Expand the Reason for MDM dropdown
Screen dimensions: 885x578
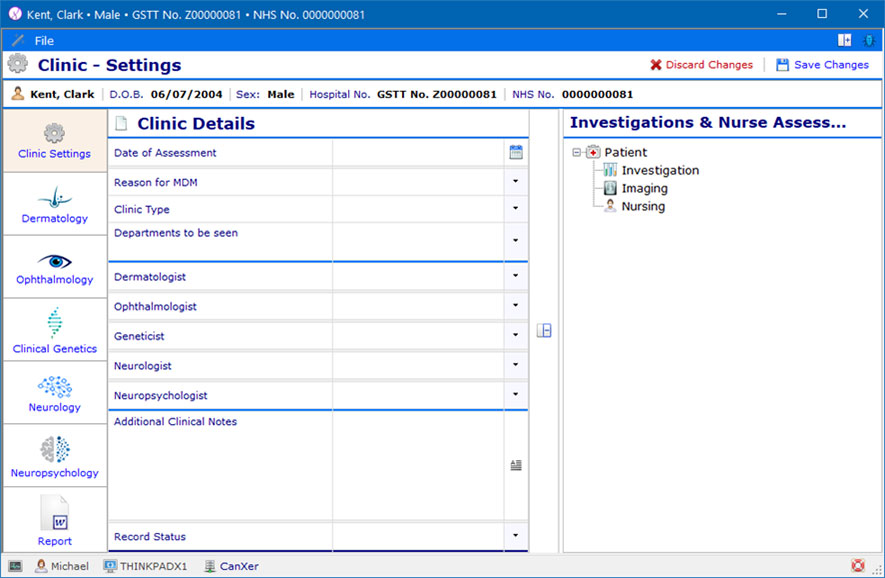(516, 181)
